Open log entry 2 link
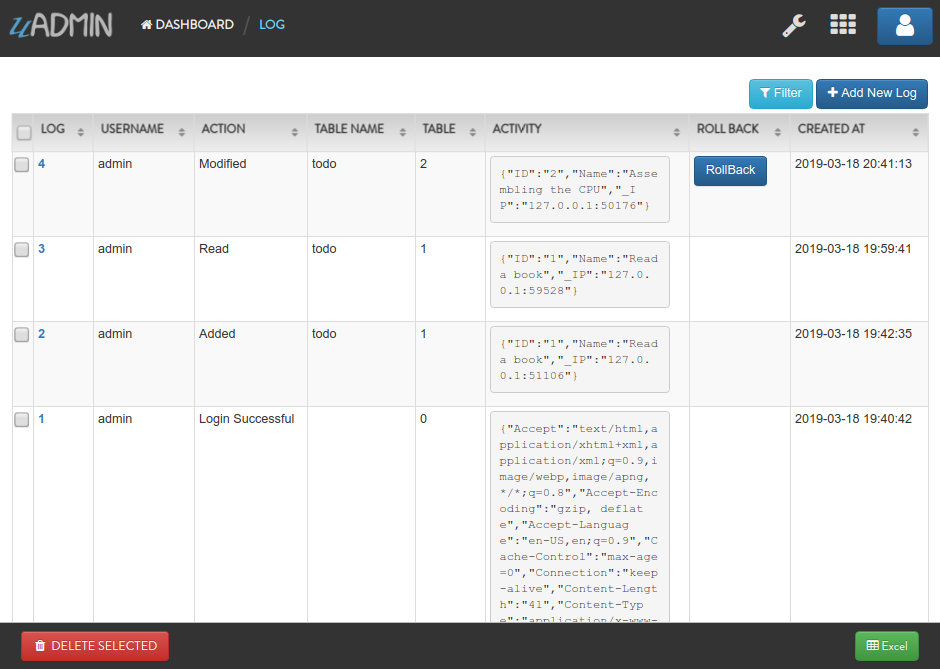940x669 pixels. pyautogui.click(x=41, y=334)
